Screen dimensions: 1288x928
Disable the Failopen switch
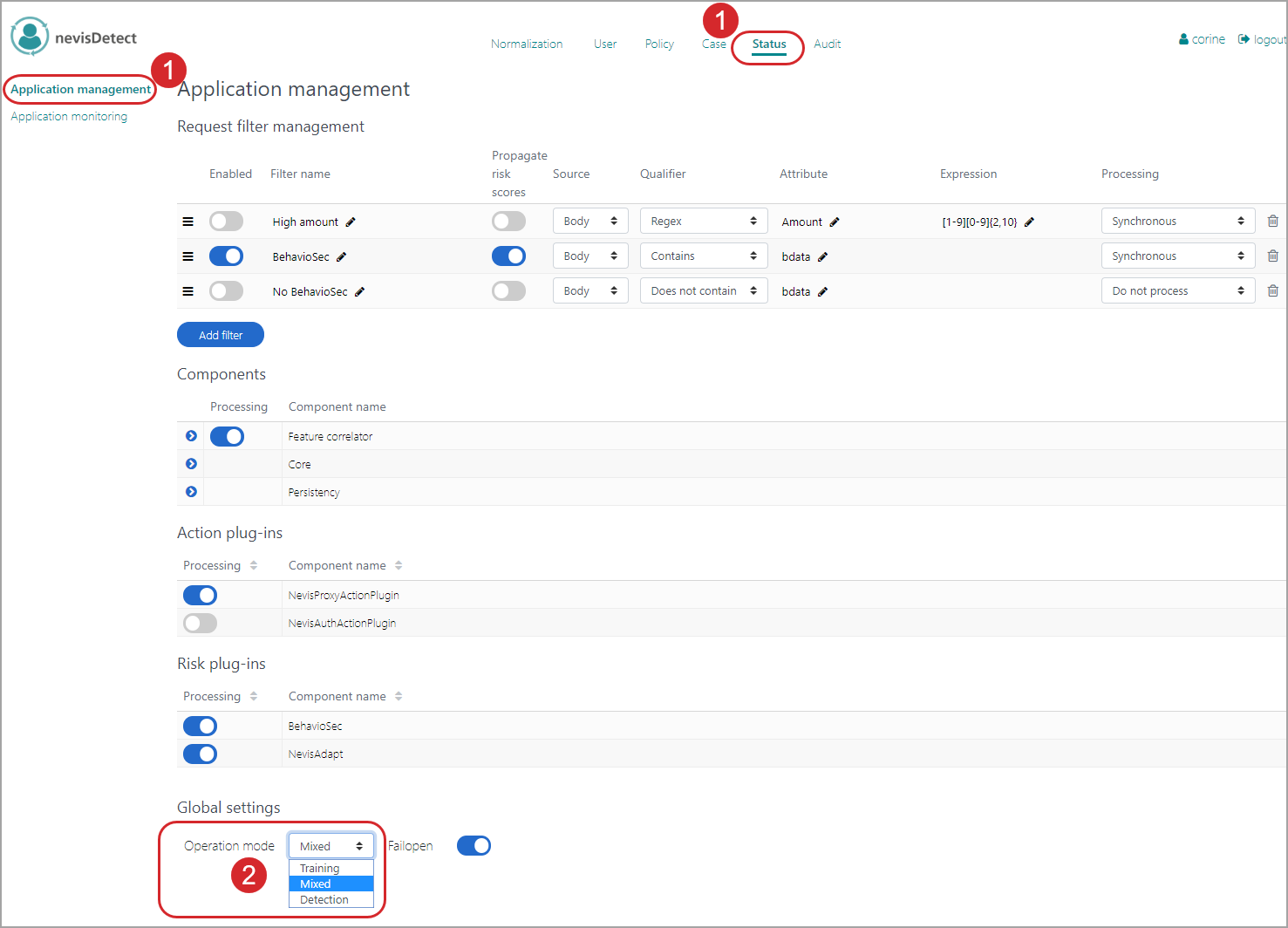pos(474,846)
